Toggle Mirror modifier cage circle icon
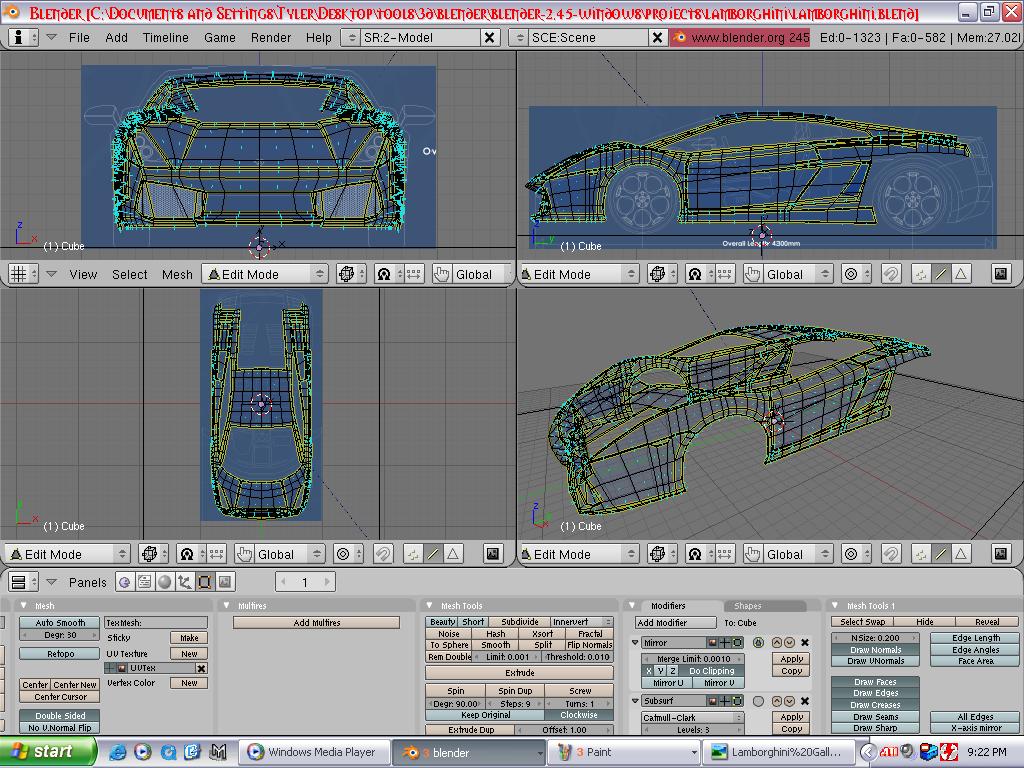Viewport: 1024px width, 768px height. 758,643
